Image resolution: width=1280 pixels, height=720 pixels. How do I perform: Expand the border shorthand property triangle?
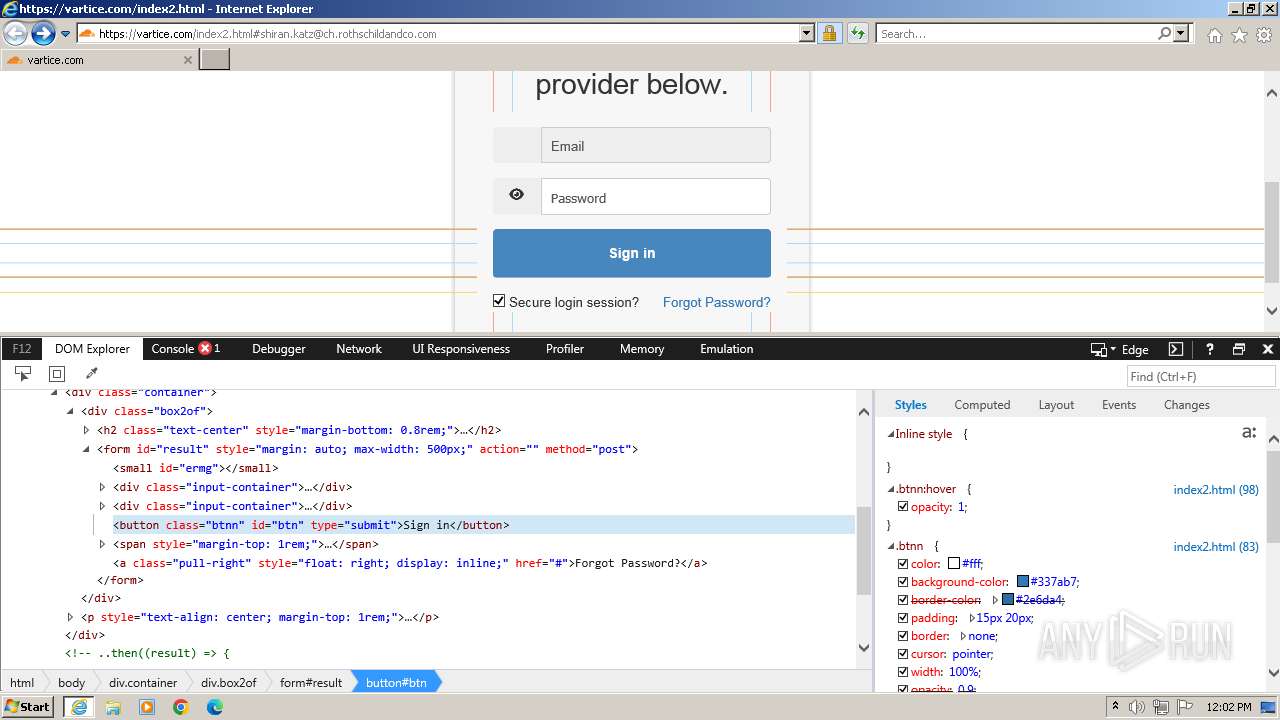click(x=963, y=636)
